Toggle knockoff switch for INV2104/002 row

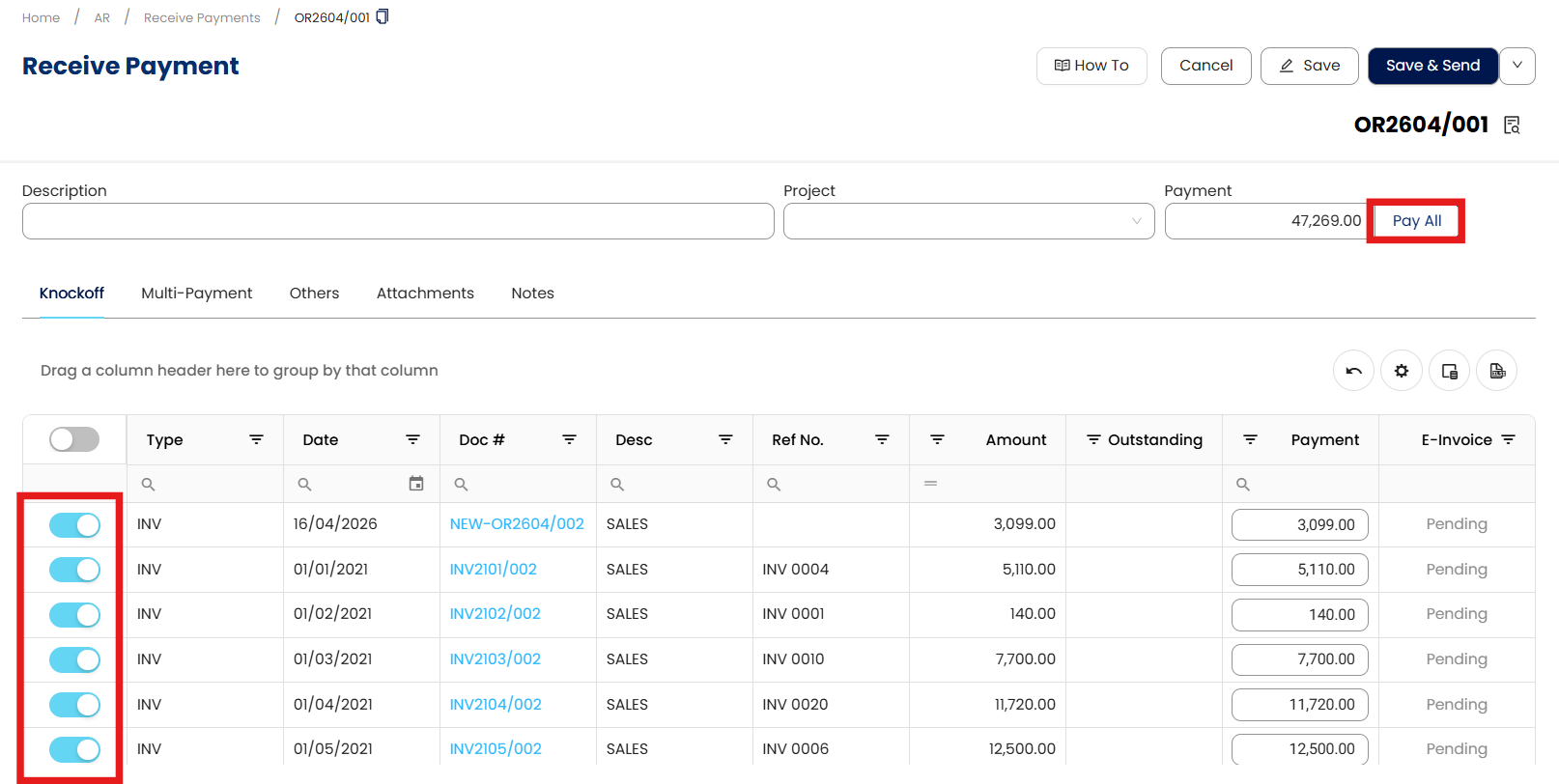pyautogui.click(x=74, y=705)
